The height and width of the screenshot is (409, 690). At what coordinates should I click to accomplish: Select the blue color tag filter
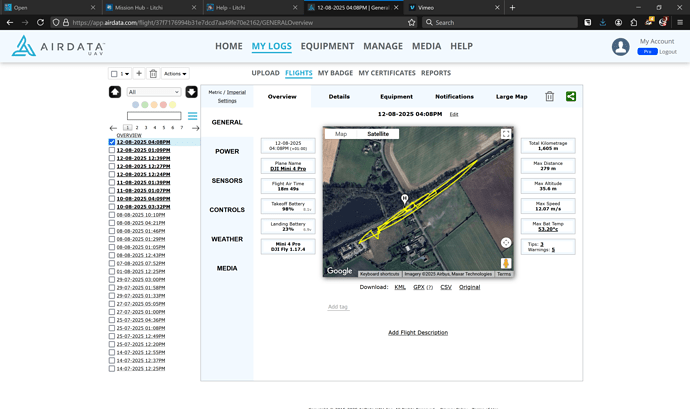point(136,105)
